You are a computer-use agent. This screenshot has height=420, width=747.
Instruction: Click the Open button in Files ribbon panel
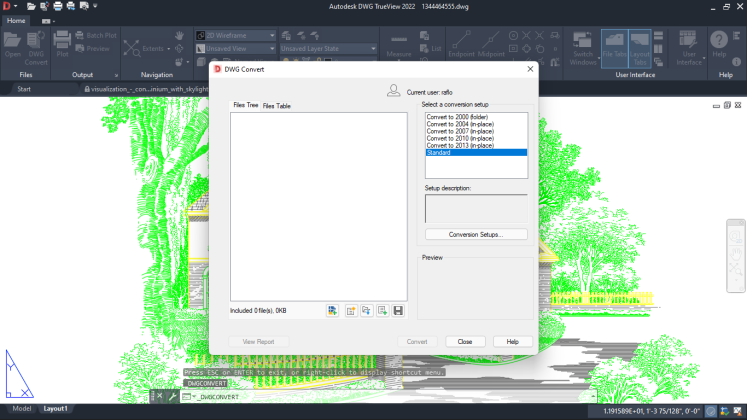[x=13, y=45]
